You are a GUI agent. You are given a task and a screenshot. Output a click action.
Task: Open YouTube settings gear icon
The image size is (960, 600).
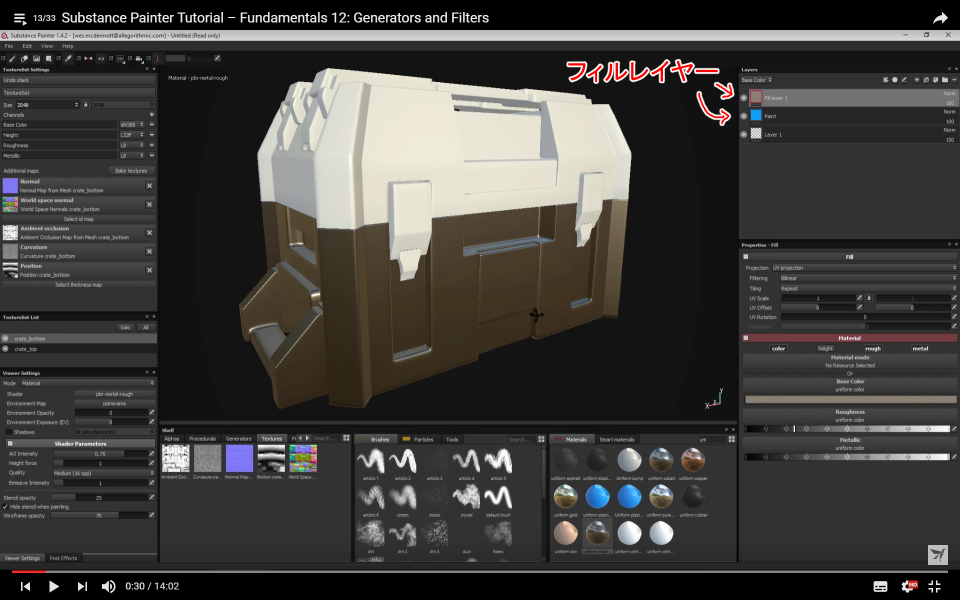point(908,586)
